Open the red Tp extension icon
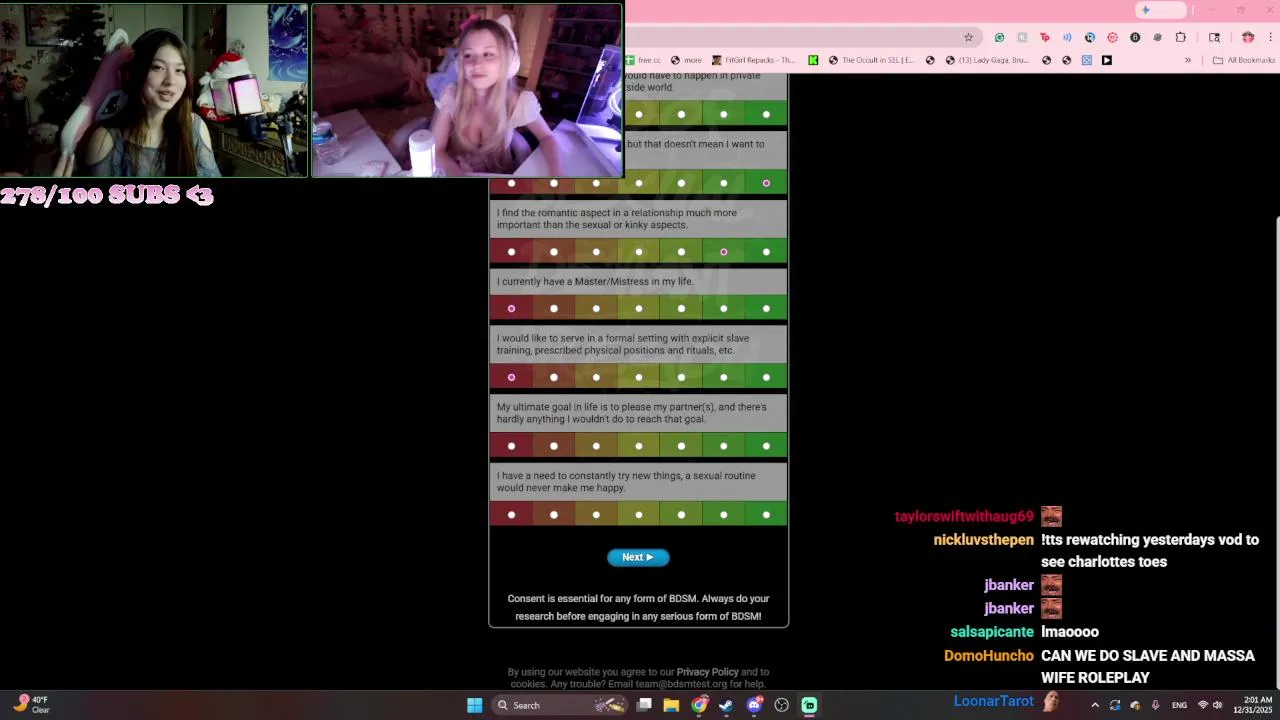Image resolution: width=1280 pixels, height=720 pixels. coord(1045,37)
